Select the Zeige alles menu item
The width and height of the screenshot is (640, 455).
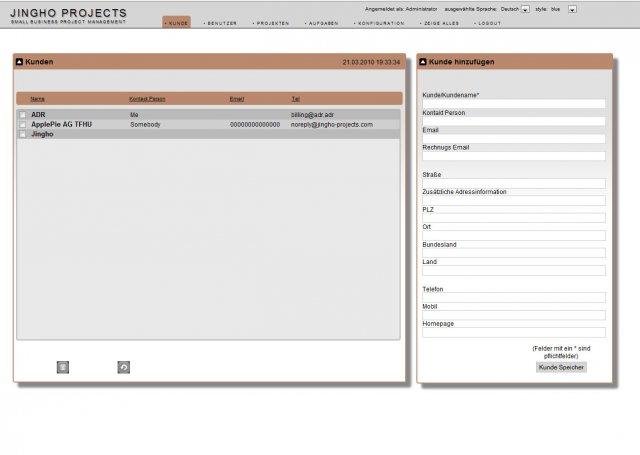[x=440, y=23]
